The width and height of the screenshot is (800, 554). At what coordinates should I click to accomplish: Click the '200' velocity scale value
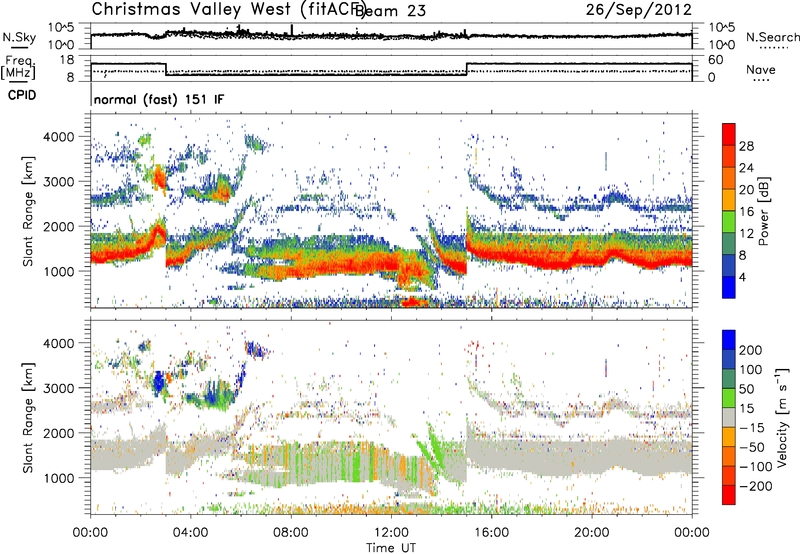(751, 350)
